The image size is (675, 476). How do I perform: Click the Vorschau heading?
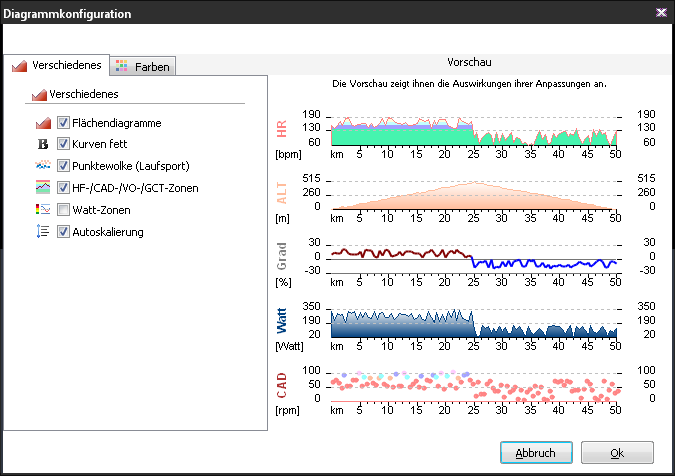click(469, 62)
